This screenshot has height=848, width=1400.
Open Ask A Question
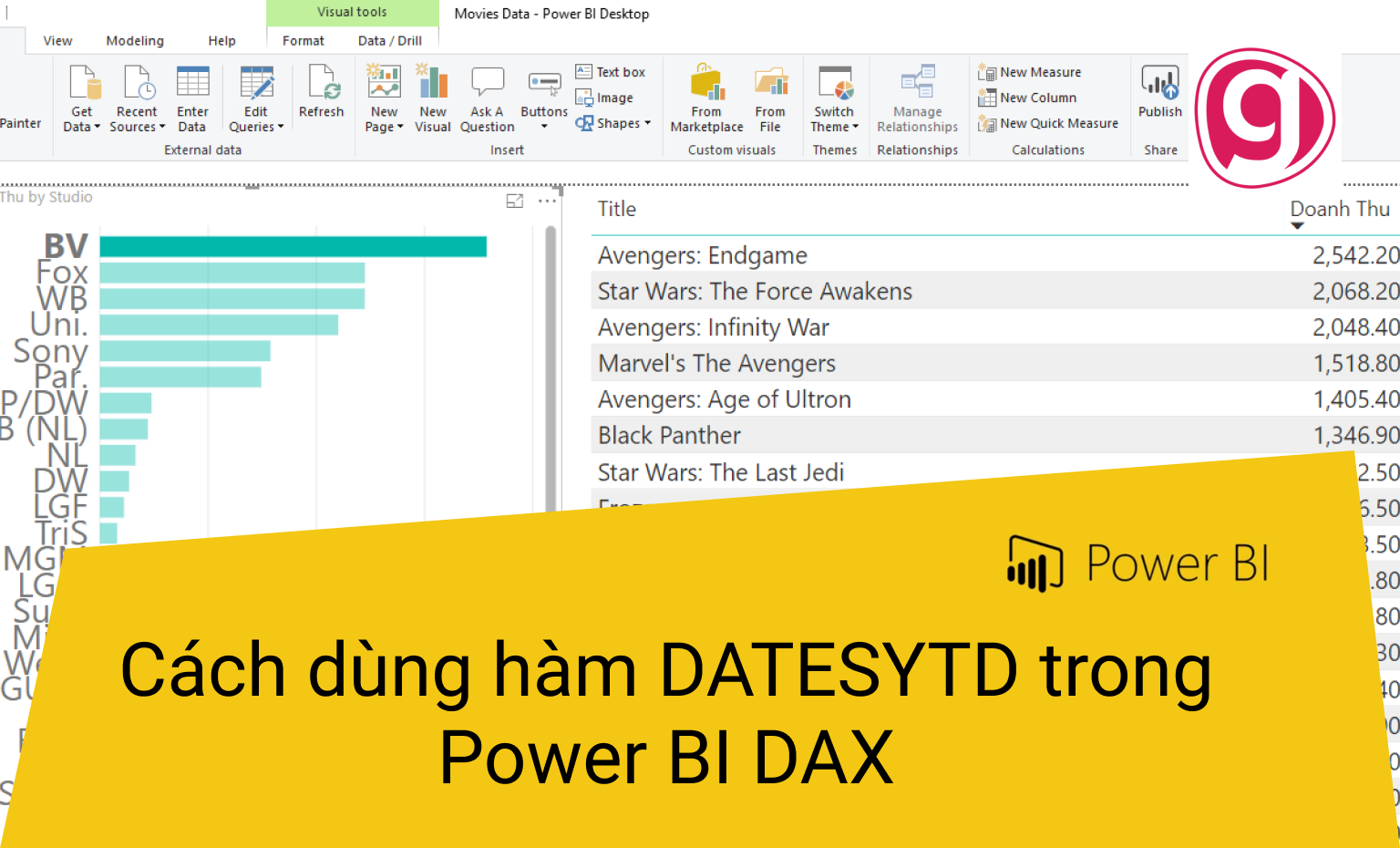(487, 99)
